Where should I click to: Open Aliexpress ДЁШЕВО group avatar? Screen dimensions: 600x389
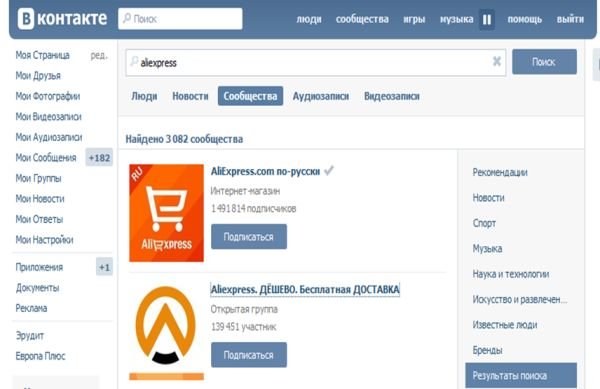click(x=166, y=332)
